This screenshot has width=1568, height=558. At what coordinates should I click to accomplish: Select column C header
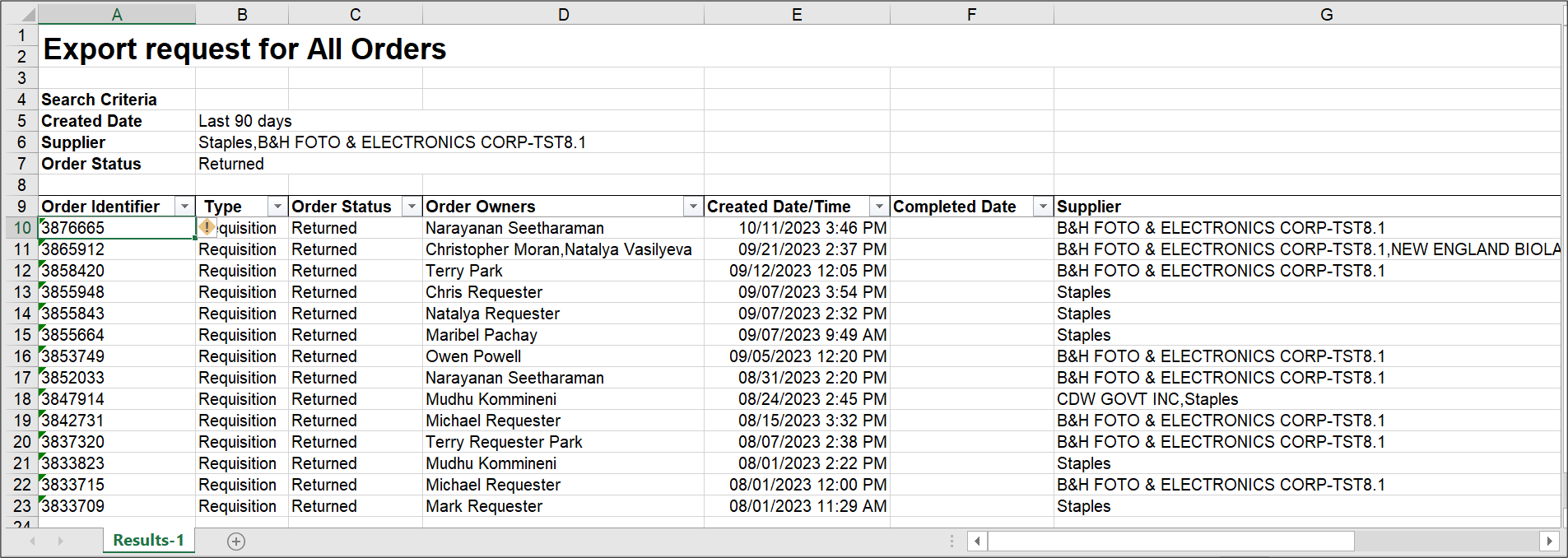[x=356, y=14]
